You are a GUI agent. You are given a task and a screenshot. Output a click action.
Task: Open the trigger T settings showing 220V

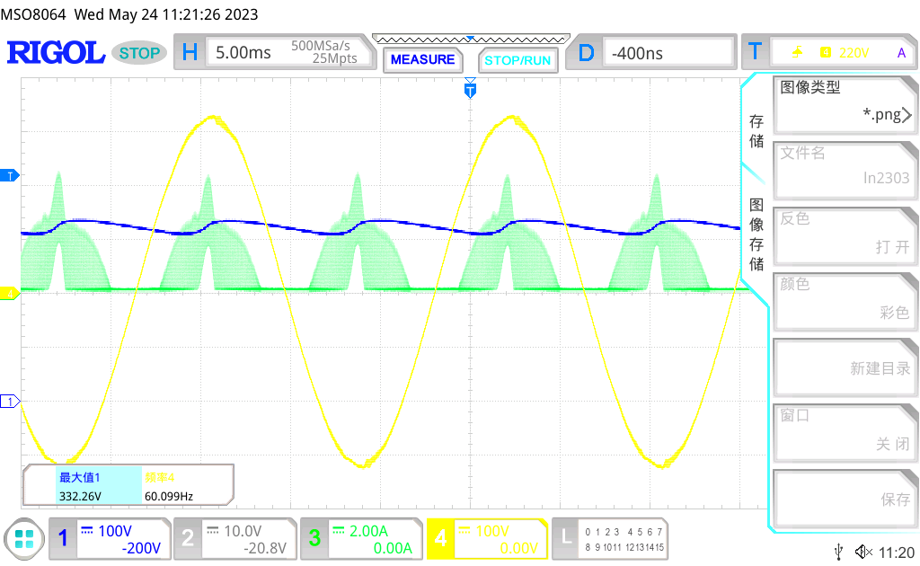(826, 52)
